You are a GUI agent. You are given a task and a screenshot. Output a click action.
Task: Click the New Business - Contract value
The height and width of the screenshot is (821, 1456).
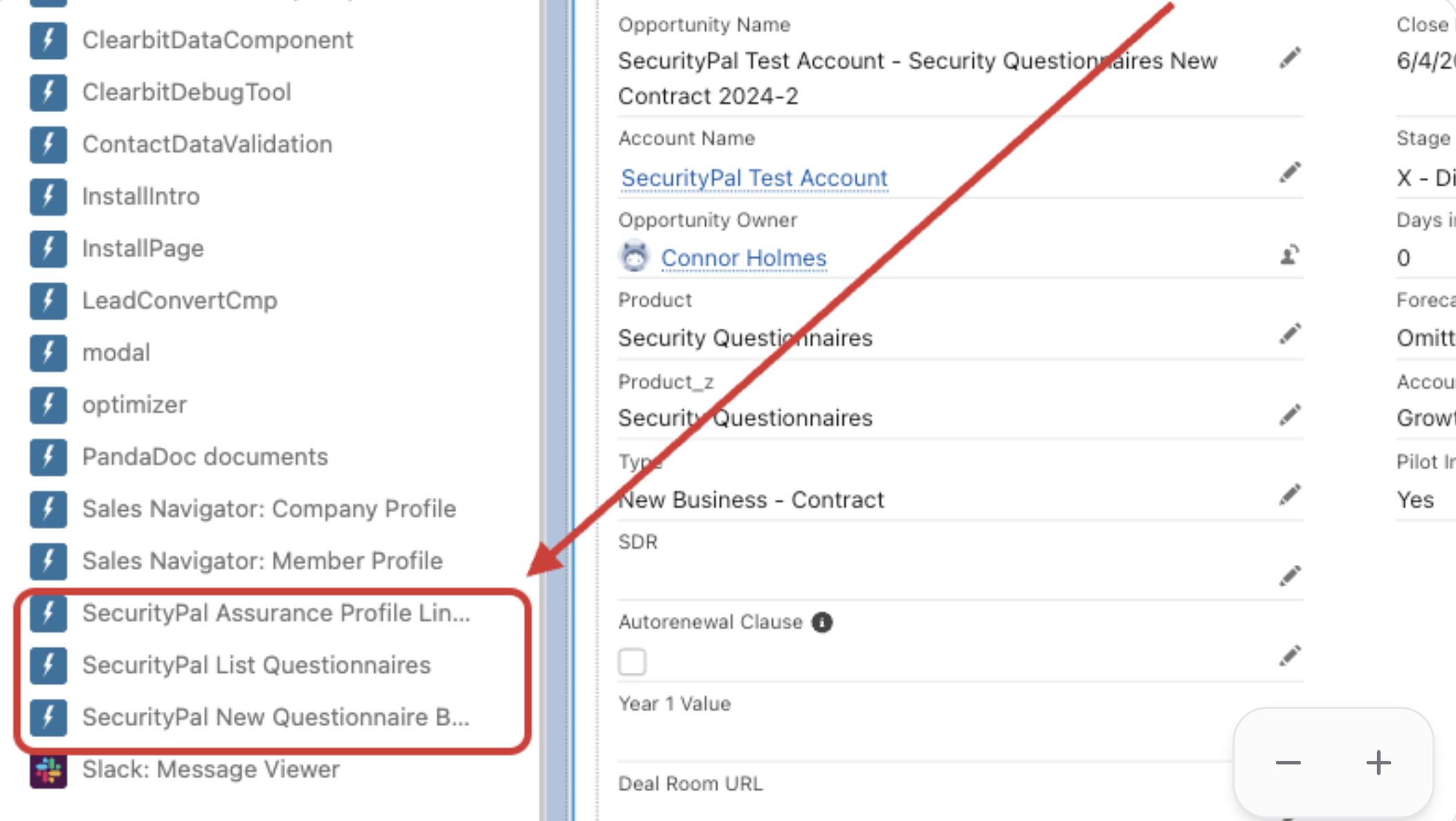(751, 500)
